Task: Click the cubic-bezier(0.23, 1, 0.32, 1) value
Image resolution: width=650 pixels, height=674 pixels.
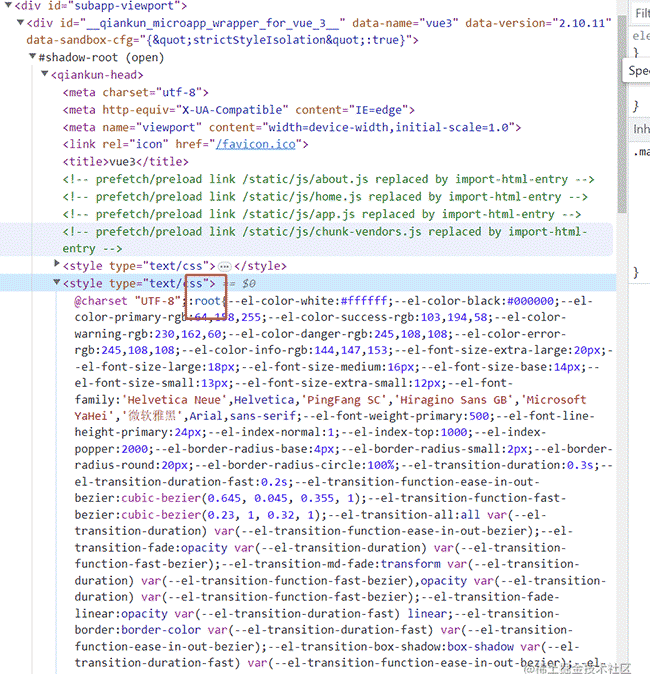Action: pos(220,515)
